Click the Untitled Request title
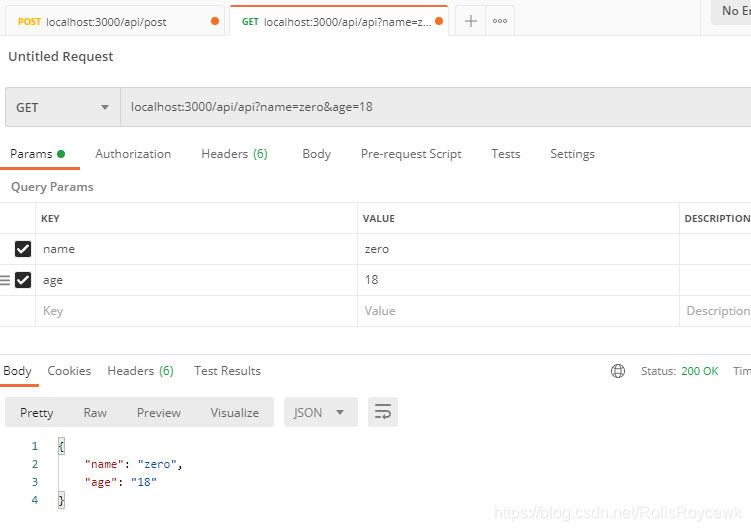751x531 pixels. point(60,56)
